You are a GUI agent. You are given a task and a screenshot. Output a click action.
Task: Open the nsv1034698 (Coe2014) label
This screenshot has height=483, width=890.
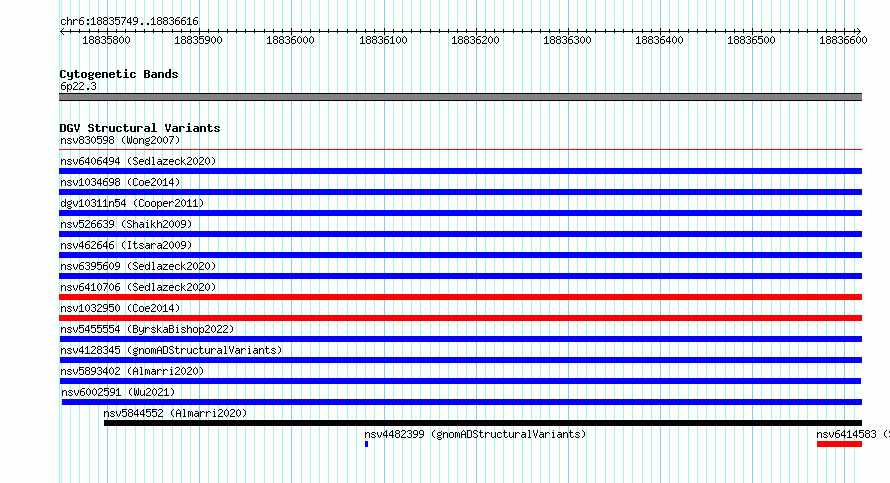click(x=120, y=182)
